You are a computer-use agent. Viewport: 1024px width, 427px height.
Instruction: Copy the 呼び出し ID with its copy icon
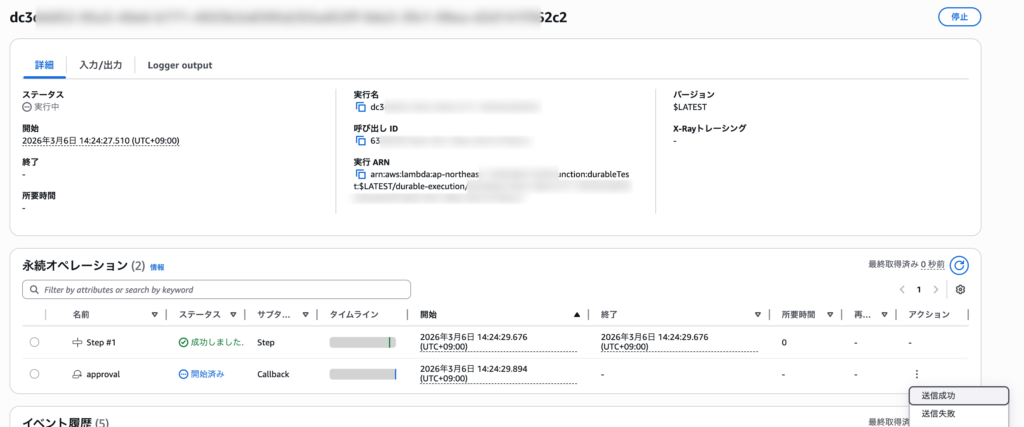tap(361, 140)
